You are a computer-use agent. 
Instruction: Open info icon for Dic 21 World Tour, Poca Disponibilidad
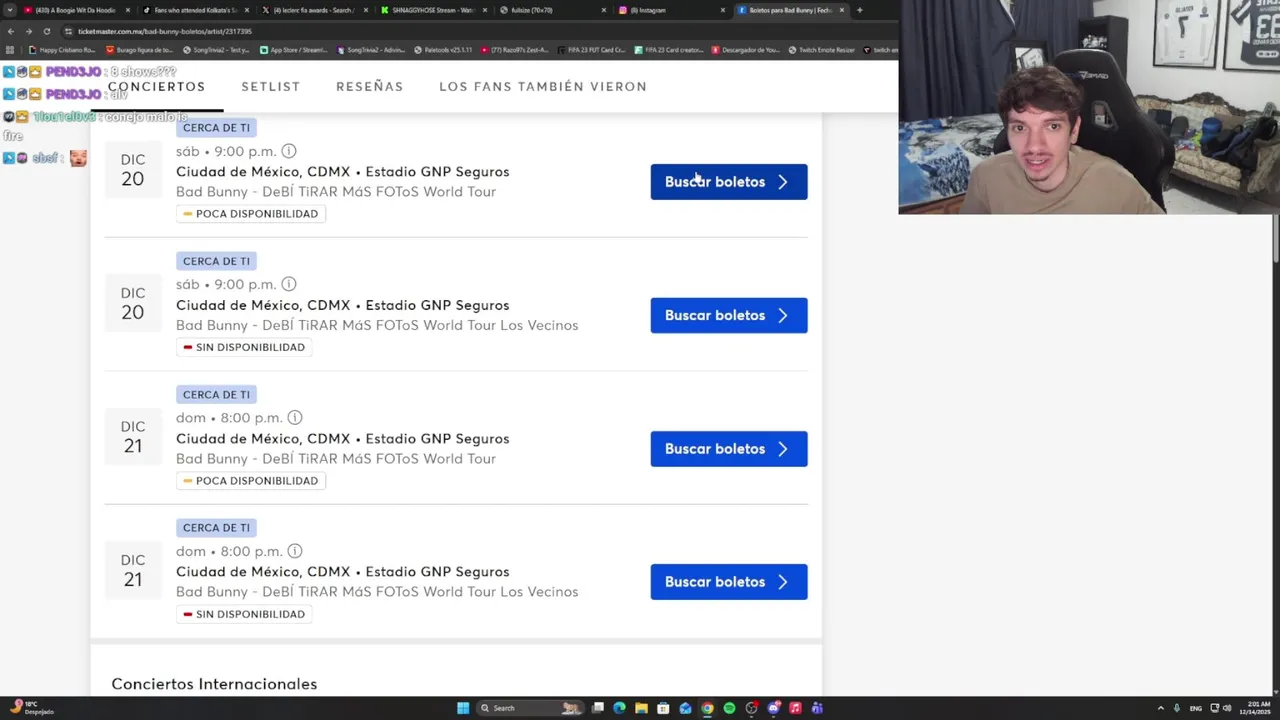pyautogui.click(x=294, y=417)
